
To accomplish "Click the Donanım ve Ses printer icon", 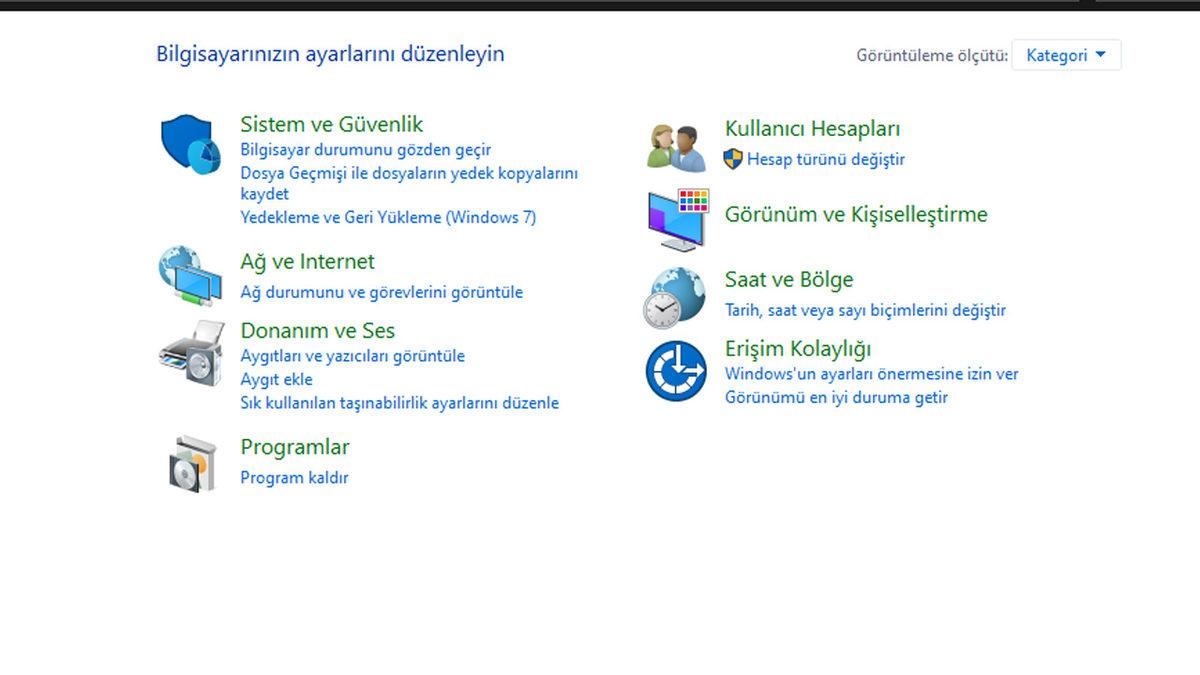I will [x=190, y=356].
